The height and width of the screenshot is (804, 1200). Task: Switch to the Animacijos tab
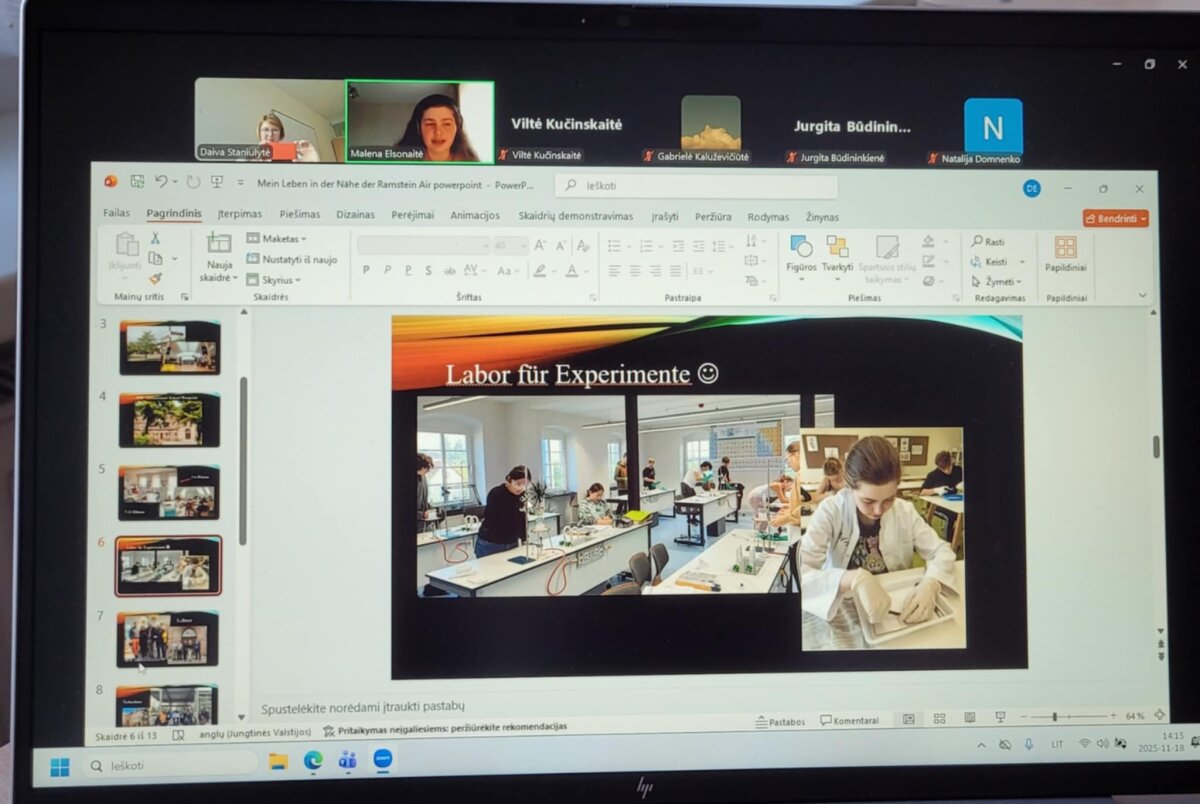point(475,215)
